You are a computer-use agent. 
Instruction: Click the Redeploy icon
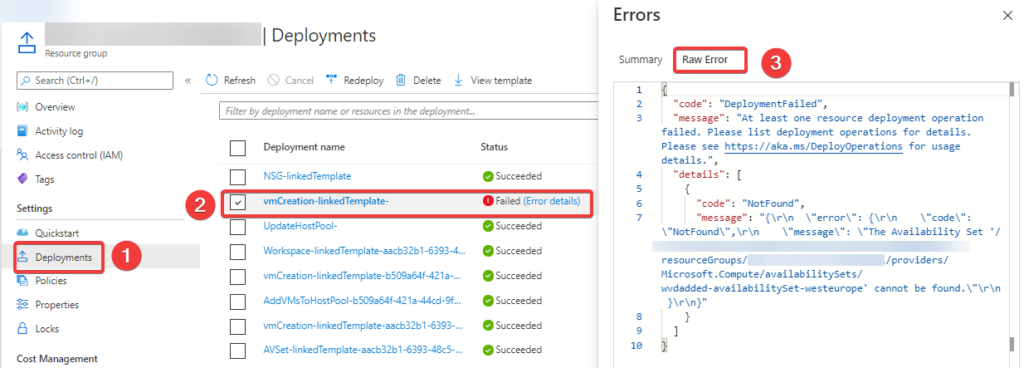[331, 80]
